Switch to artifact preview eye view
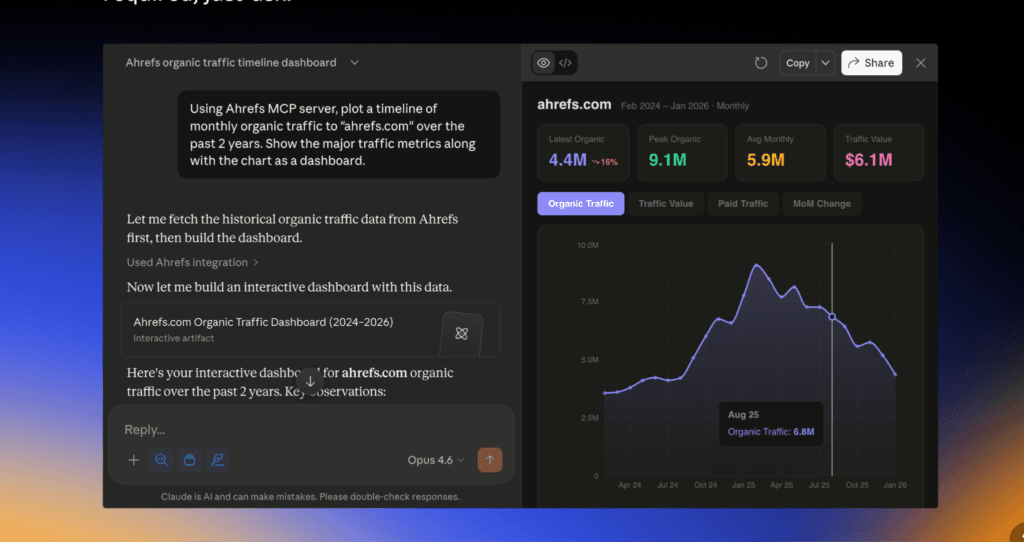Screen dimensions: 1024x542 (543, 63)
